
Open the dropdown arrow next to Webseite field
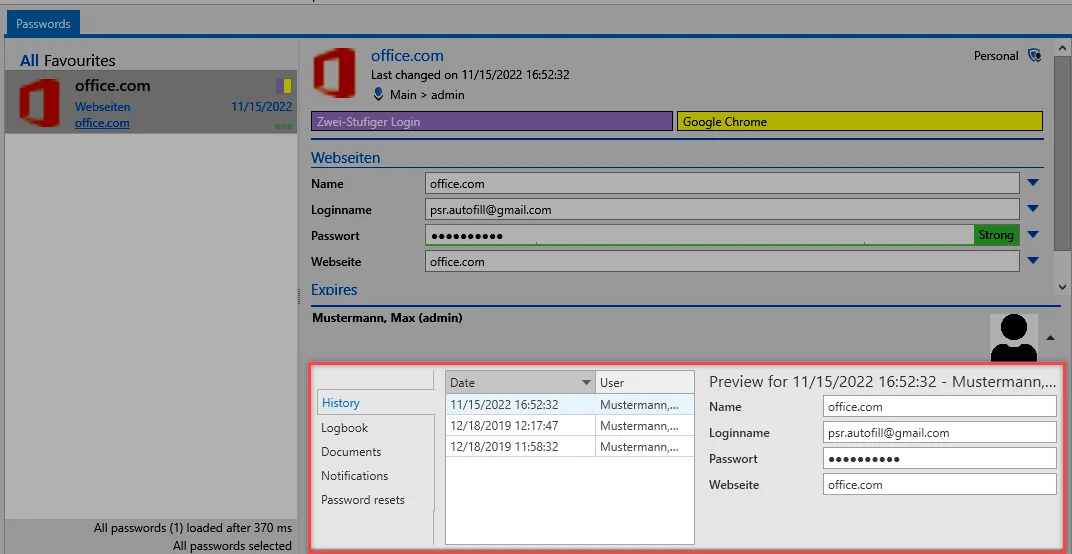coord(1033,261)
